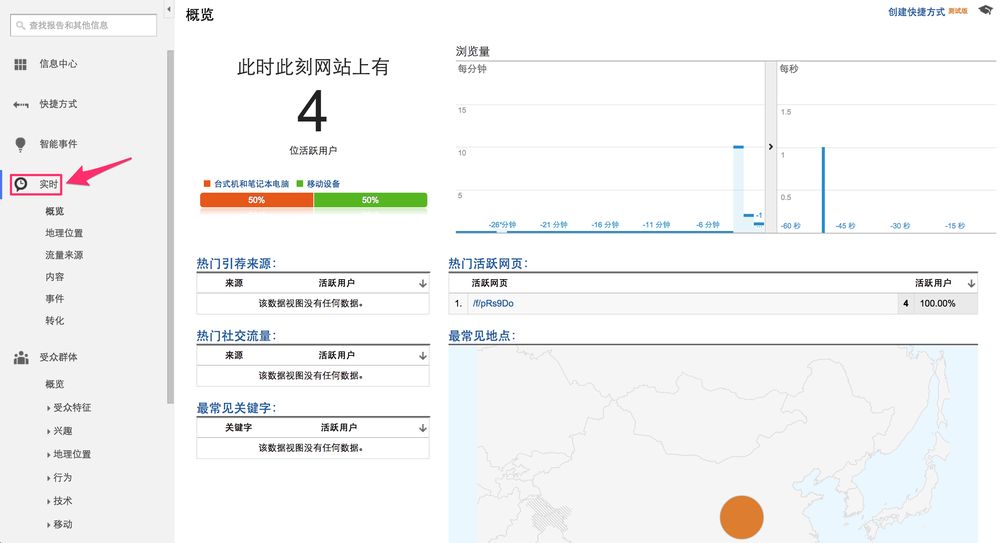Open 最常见地点 heading link
The width and height of the screenshot is (1000, 543).
coord(482,336)
